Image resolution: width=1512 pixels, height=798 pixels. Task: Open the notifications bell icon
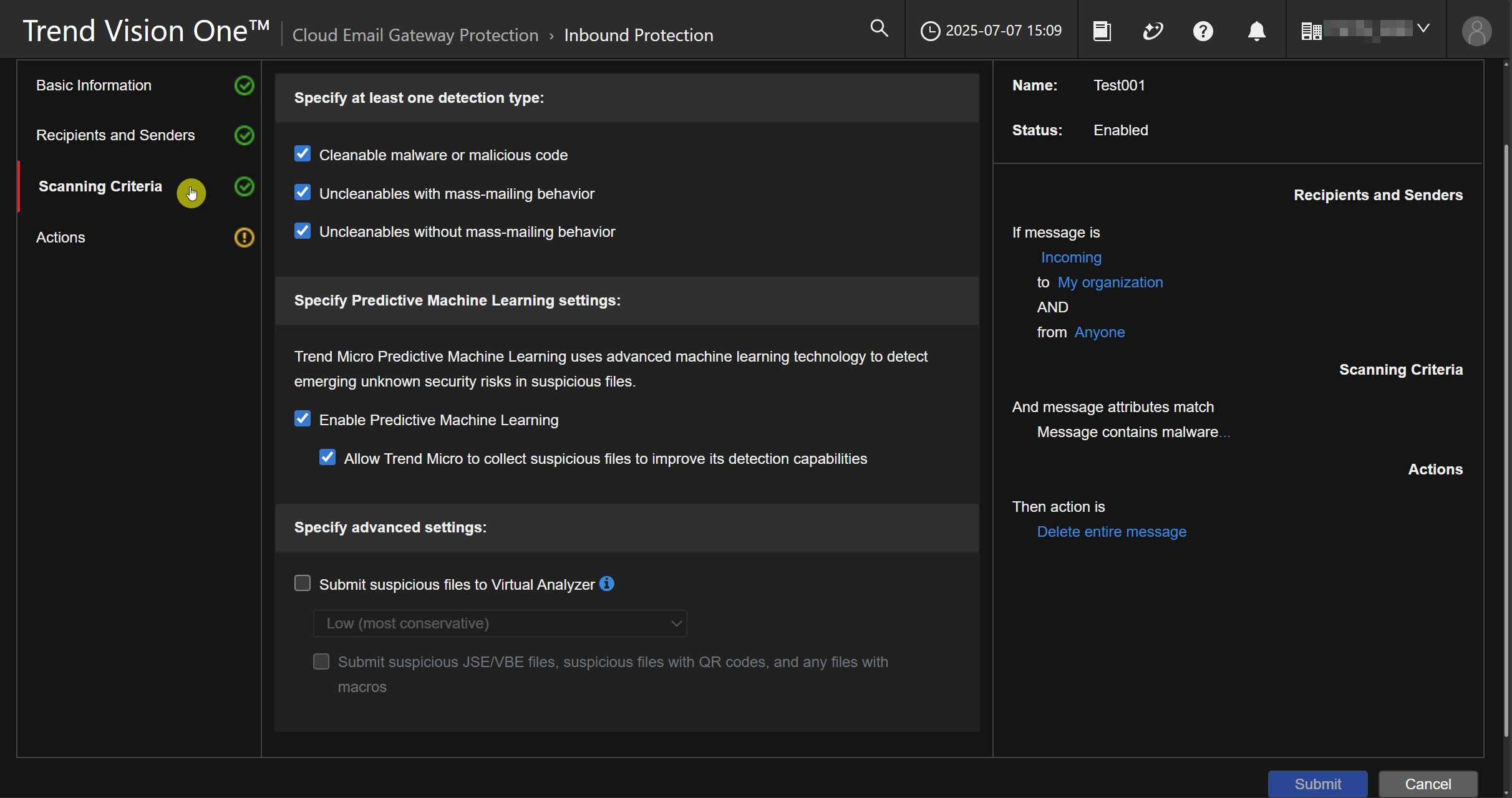pyautogui.click(x=1256, y=31)
